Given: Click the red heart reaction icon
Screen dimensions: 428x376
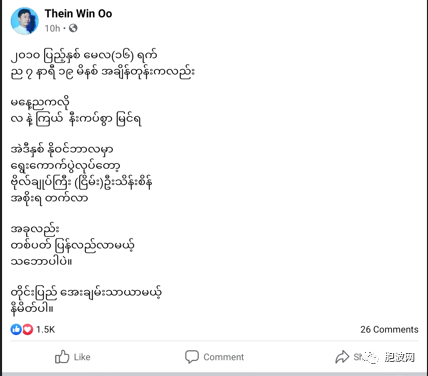Looking at the screenshot, I should pos(28,329).
